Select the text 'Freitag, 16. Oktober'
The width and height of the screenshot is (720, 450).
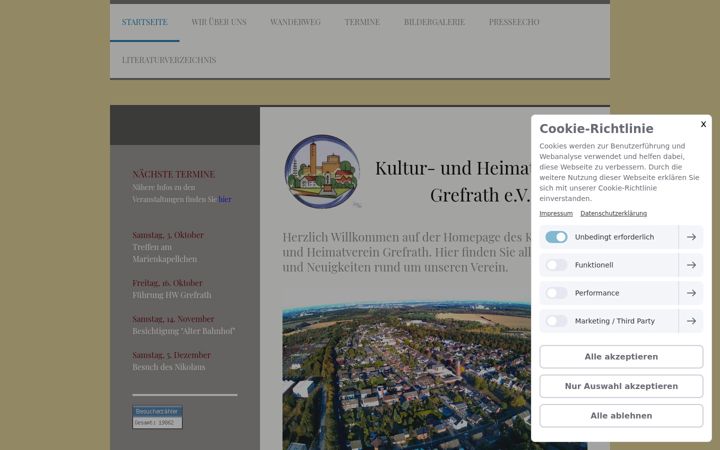(167, 283)
